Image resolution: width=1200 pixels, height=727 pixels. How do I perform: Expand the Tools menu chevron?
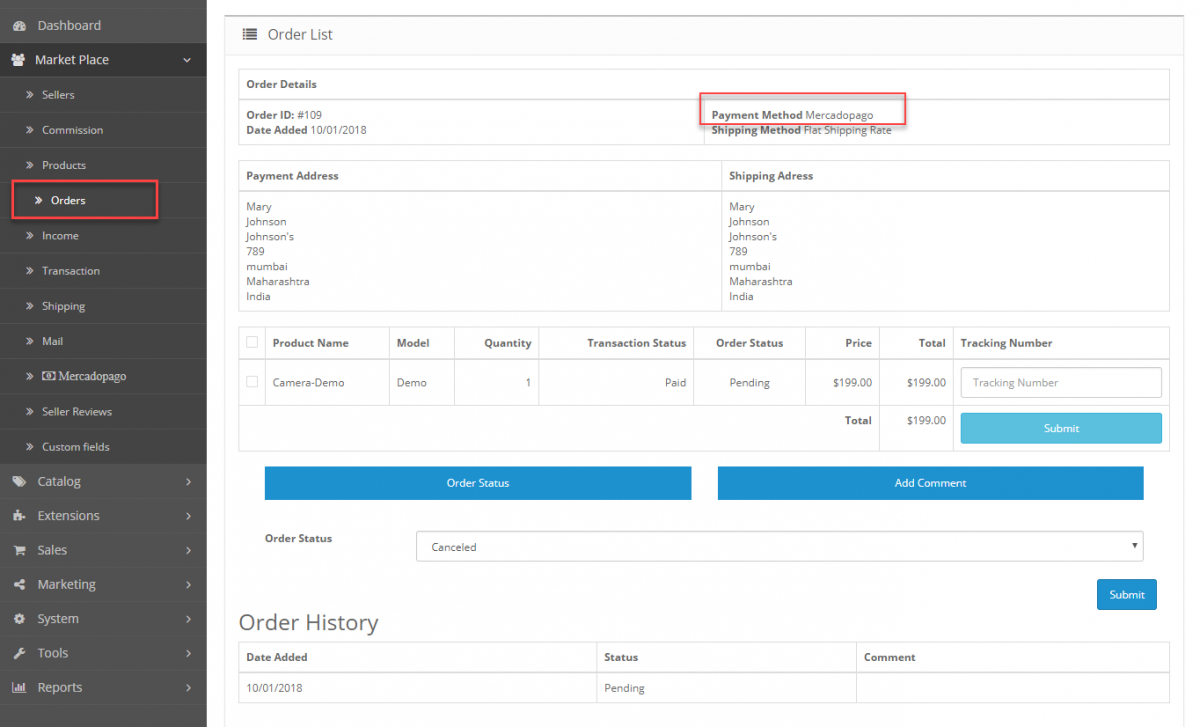[188, 653]
